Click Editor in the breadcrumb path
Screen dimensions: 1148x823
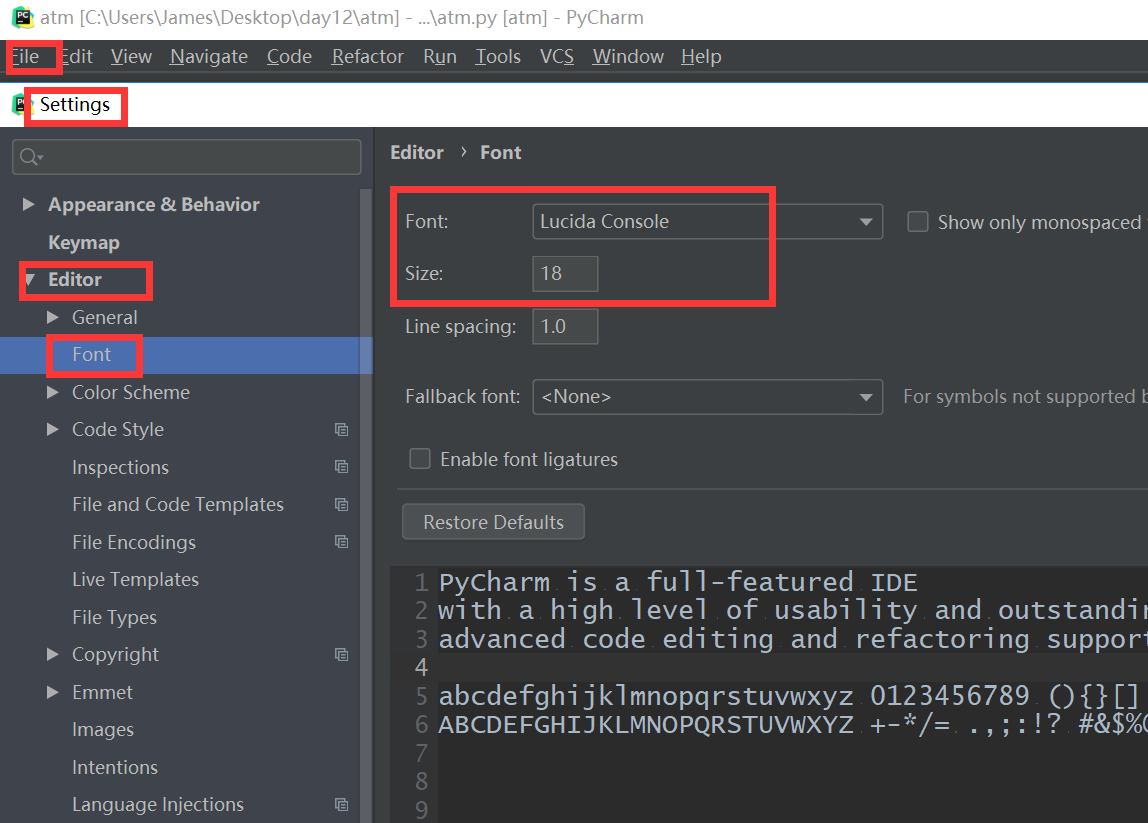tap(417, 152)
